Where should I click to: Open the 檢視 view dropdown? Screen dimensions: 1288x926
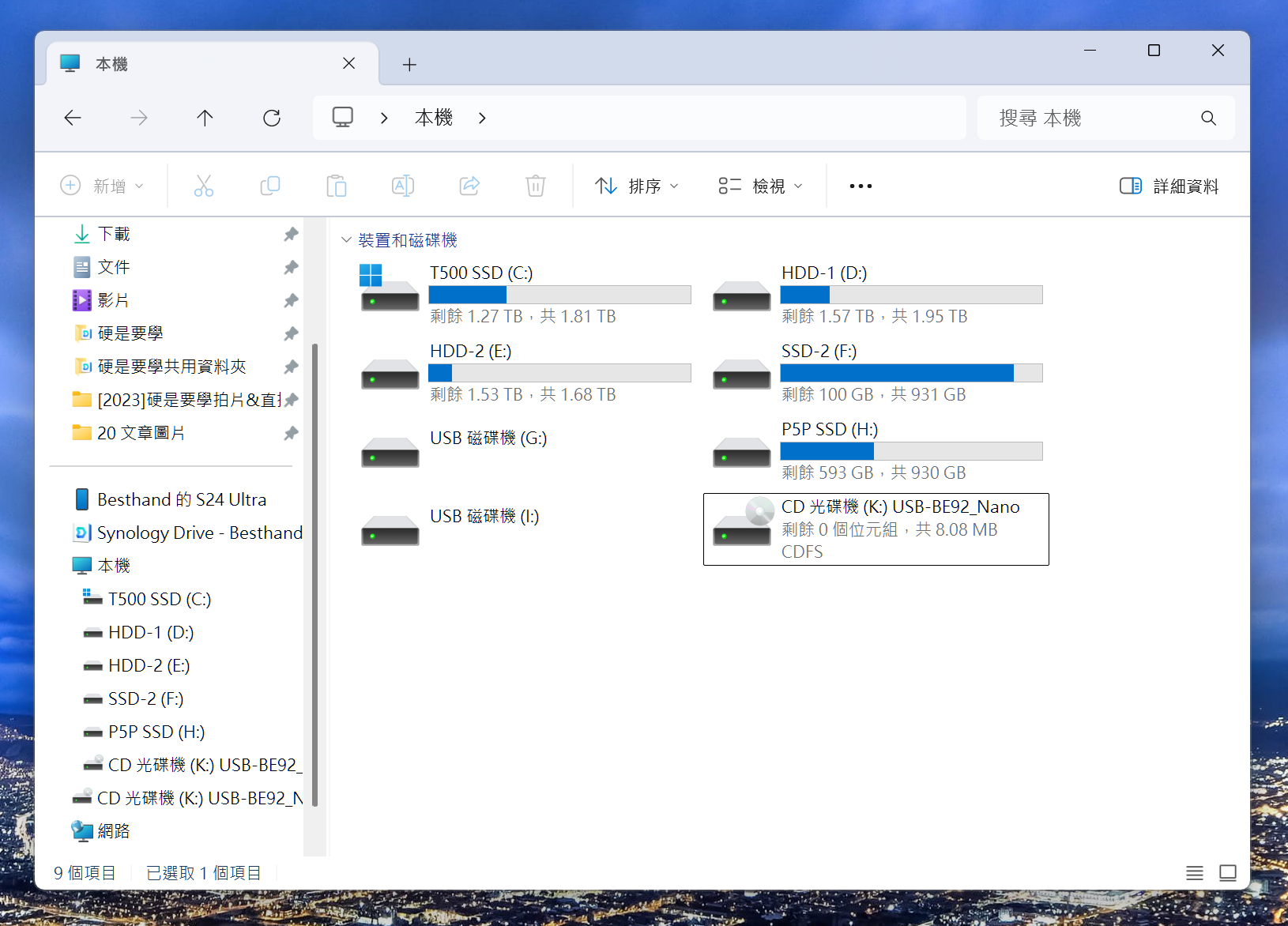pyautogui.click(x=760, y=186)
